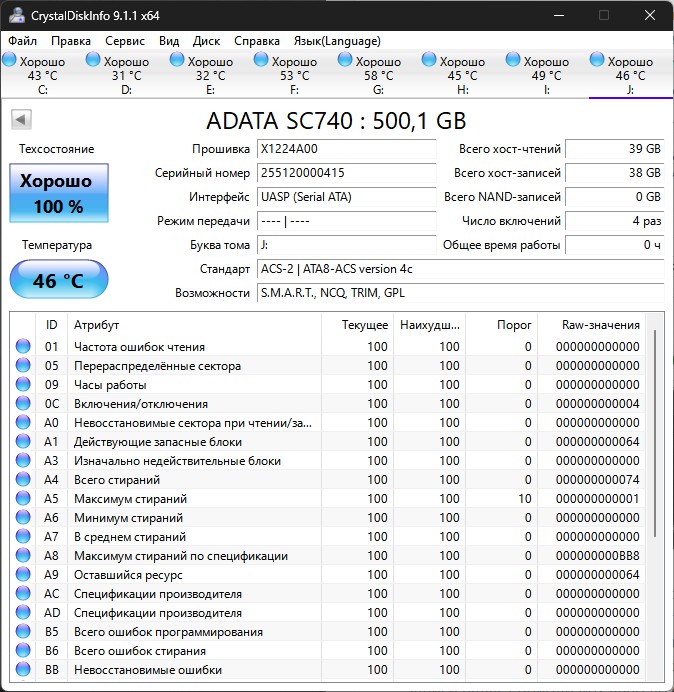Click status orb for attribute AD row
This screenshot has width=674, height=692.
23,612
